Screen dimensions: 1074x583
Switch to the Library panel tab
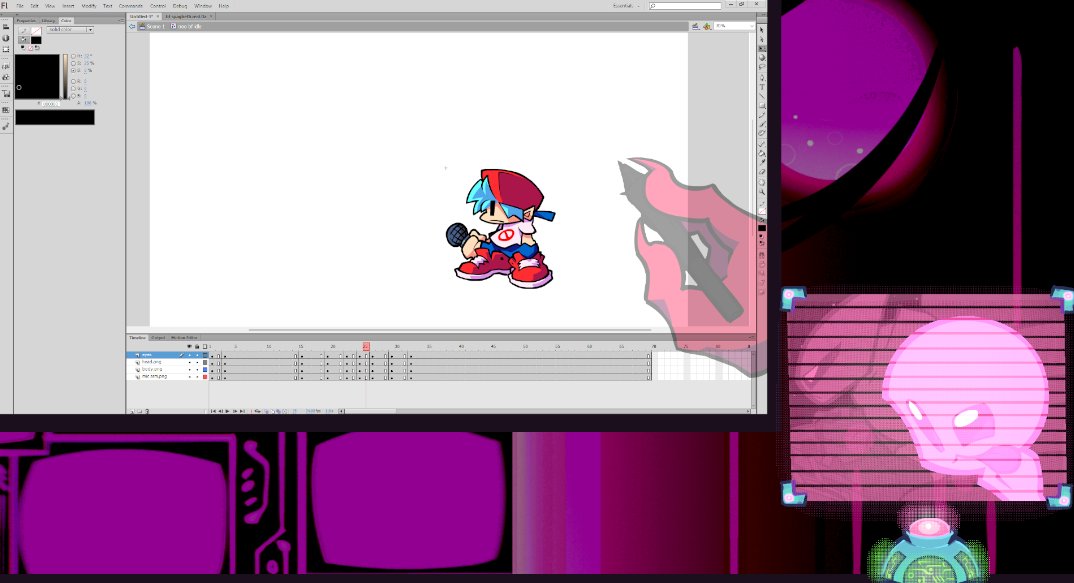[x=48, y=21]
